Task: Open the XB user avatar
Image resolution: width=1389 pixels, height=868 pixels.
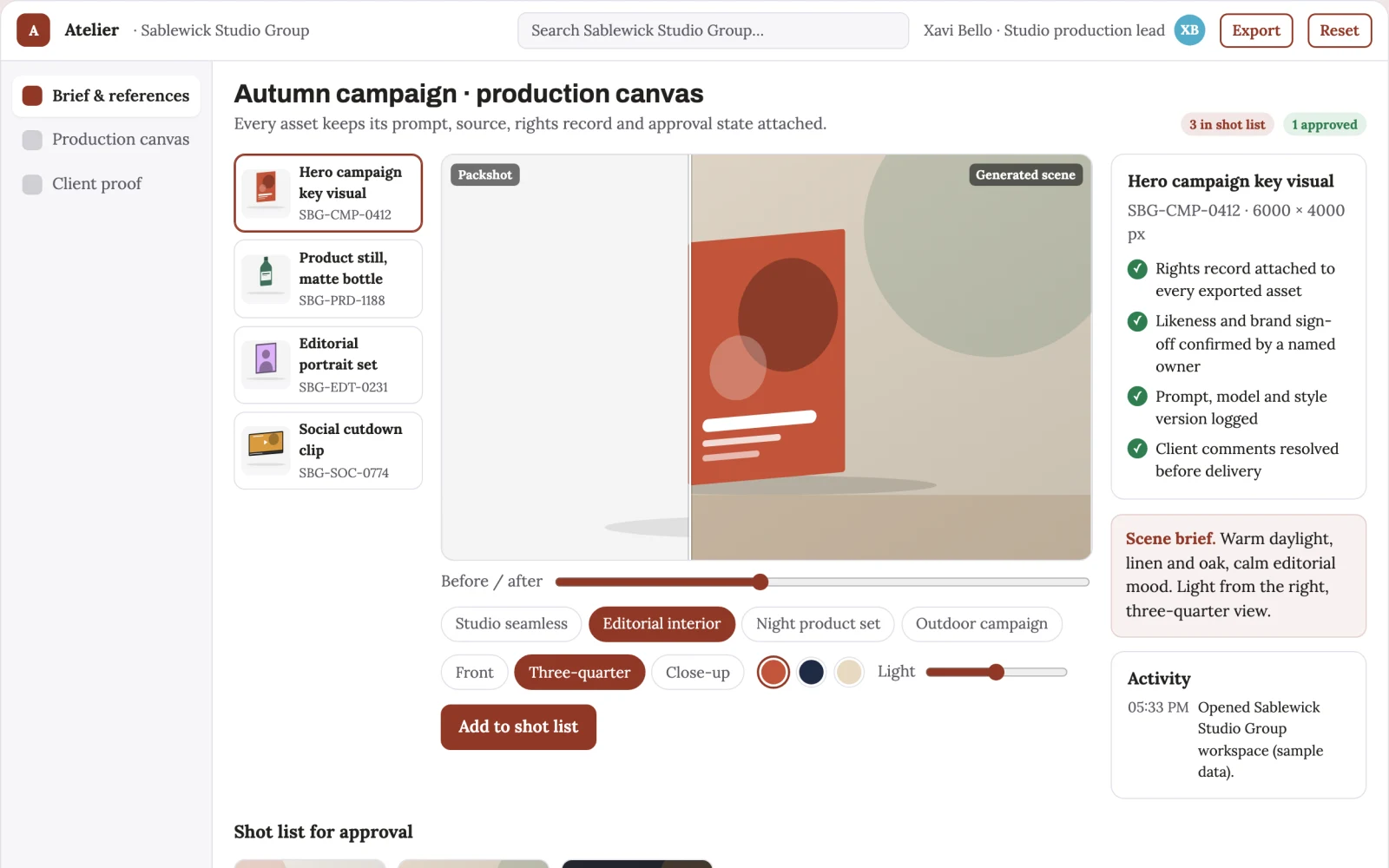Action: click(1189, 30)
